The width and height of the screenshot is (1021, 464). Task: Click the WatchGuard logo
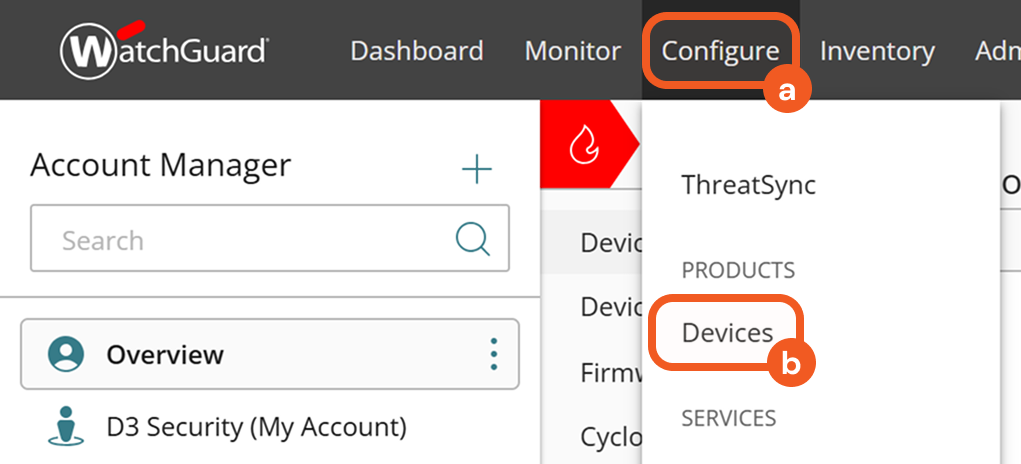(164, 50)
